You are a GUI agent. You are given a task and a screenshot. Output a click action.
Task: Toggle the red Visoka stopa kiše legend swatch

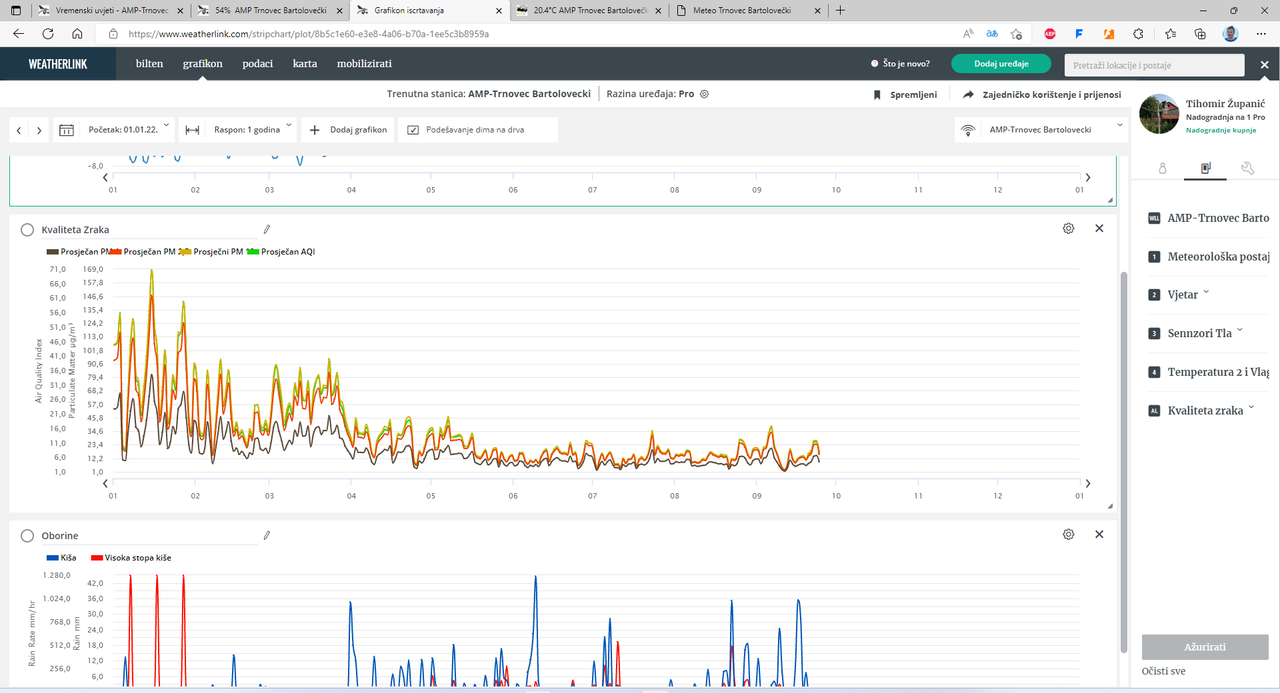click(x=97, y=558)
